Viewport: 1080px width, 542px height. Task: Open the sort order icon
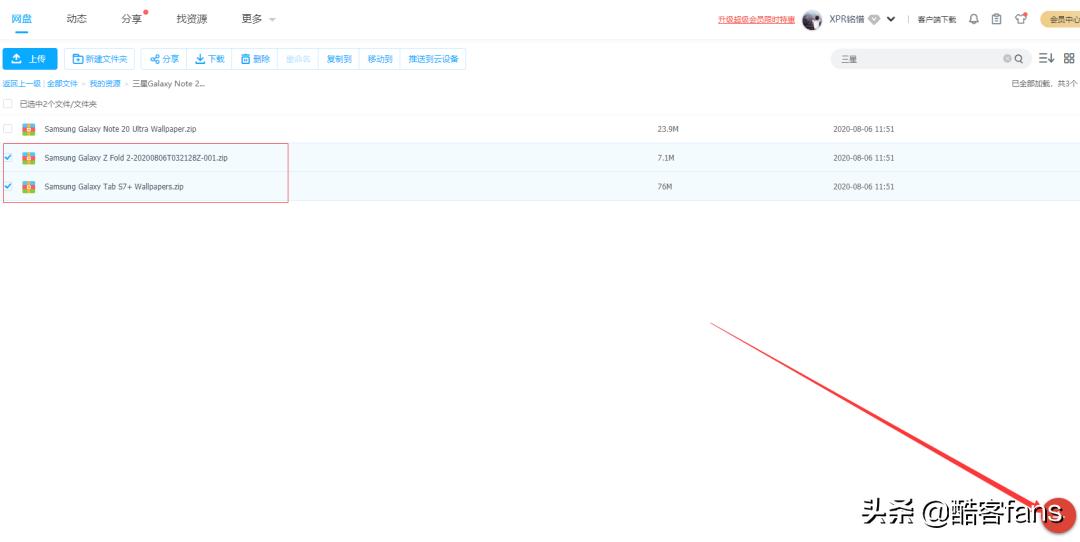1046,59
